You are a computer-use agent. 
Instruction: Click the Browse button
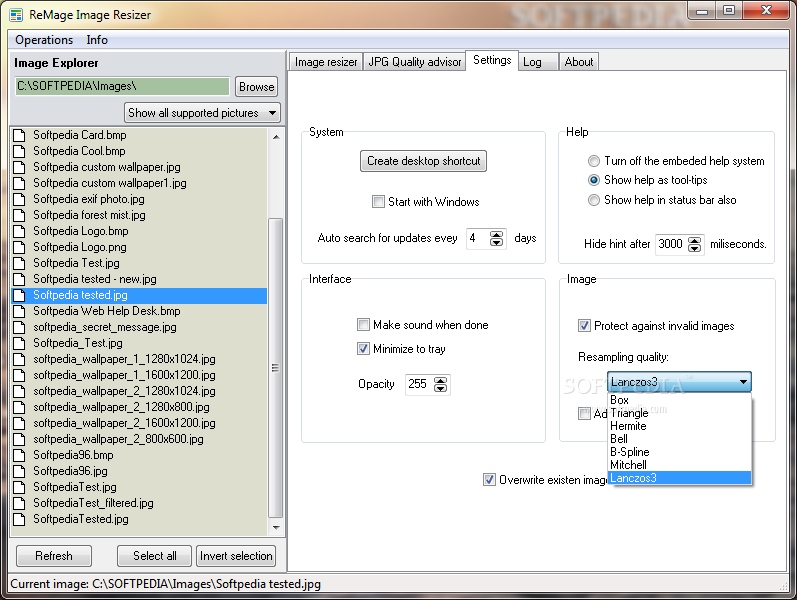[x=257, y=87]
